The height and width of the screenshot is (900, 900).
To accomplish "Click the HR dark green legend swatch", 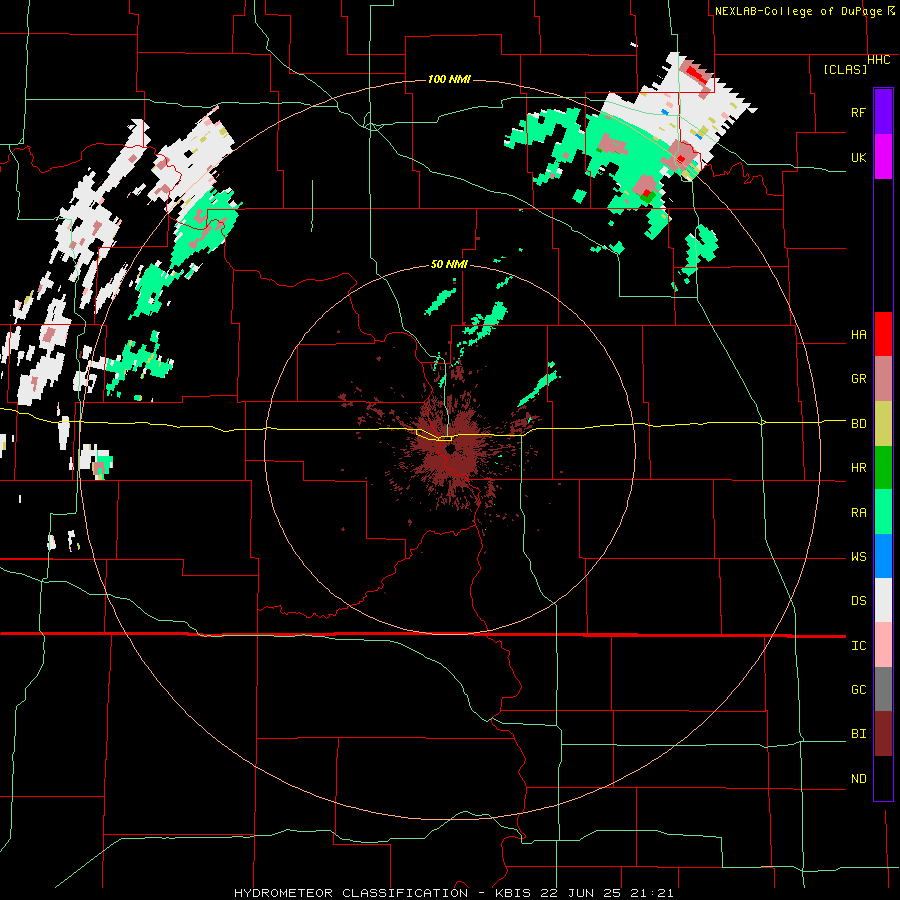I will click(883, 468).
